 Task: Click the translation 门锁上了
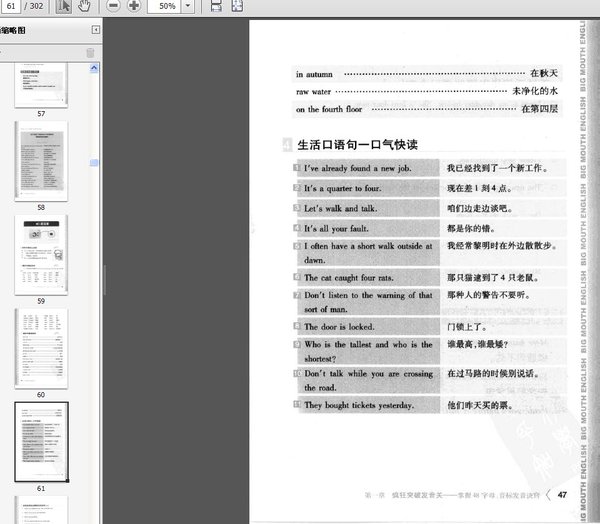(467, 327)
